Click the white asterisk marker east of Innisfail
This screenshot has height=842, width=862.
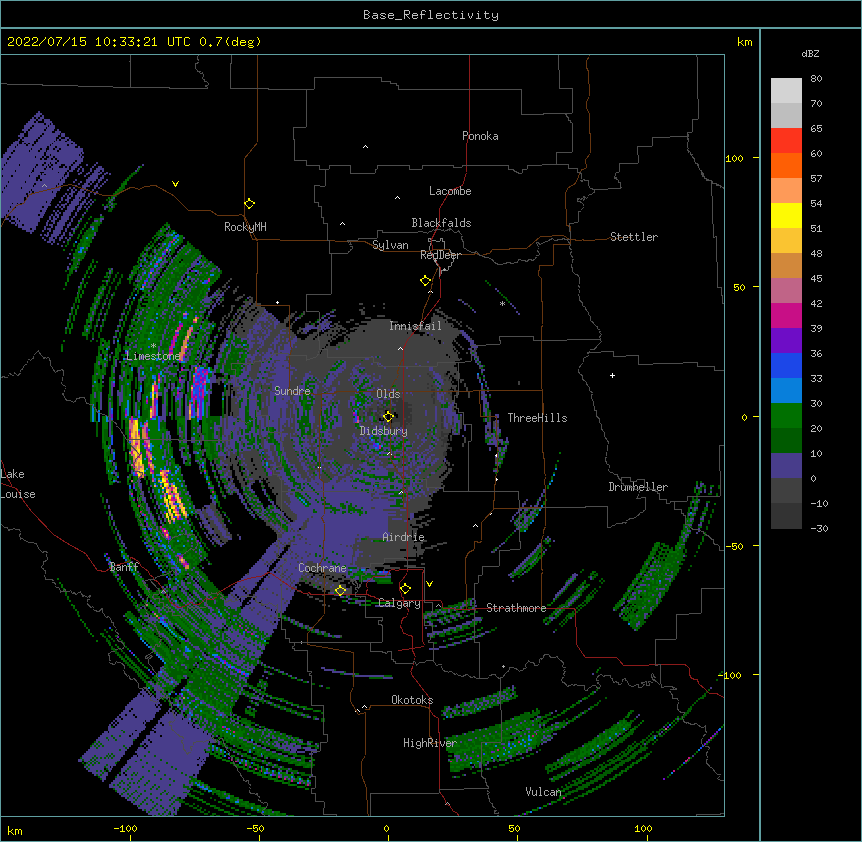(502, 304)
